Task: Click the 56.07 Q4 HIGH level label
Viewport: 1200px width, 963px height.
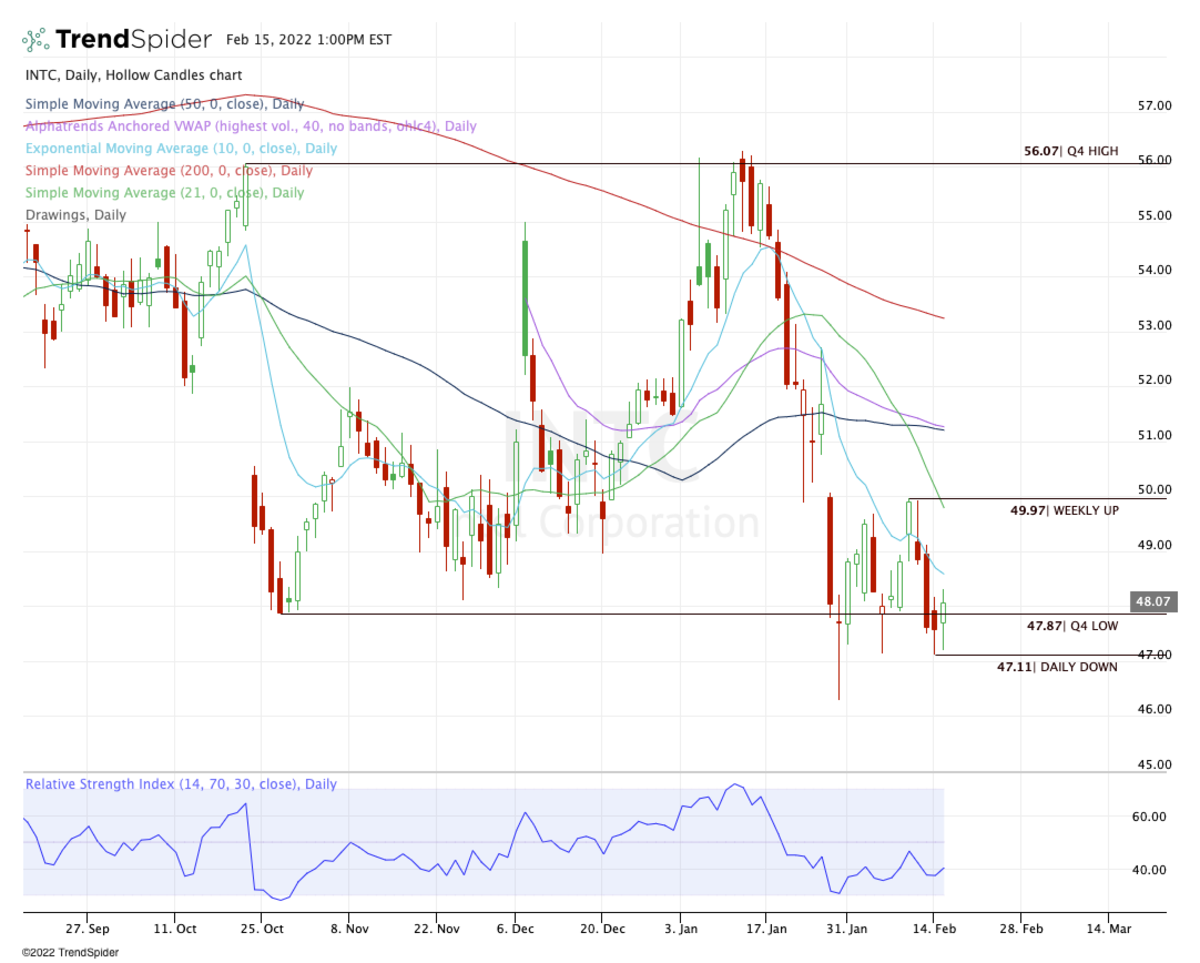Action: pos(1071,152)
